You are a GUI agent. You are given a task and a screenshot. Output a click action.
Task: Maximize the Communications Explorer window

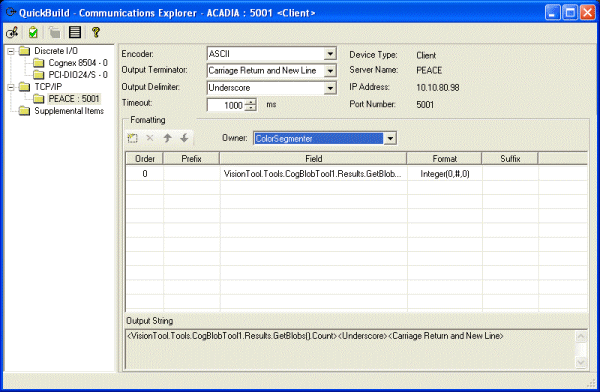click(570, 12)
